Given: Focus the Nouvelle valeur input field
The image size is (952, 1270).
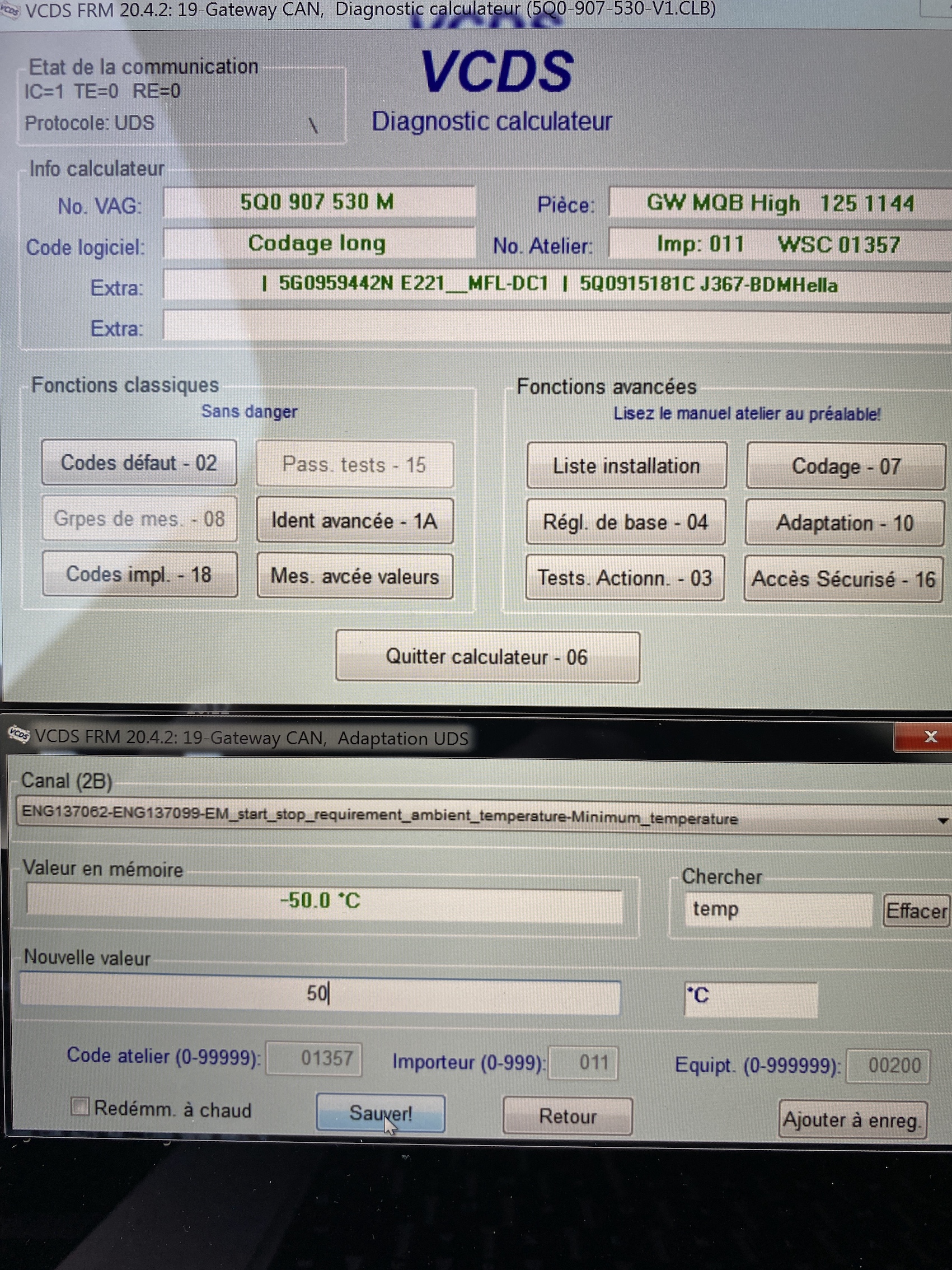Looking at the screenshot, I should coord(320,993).
